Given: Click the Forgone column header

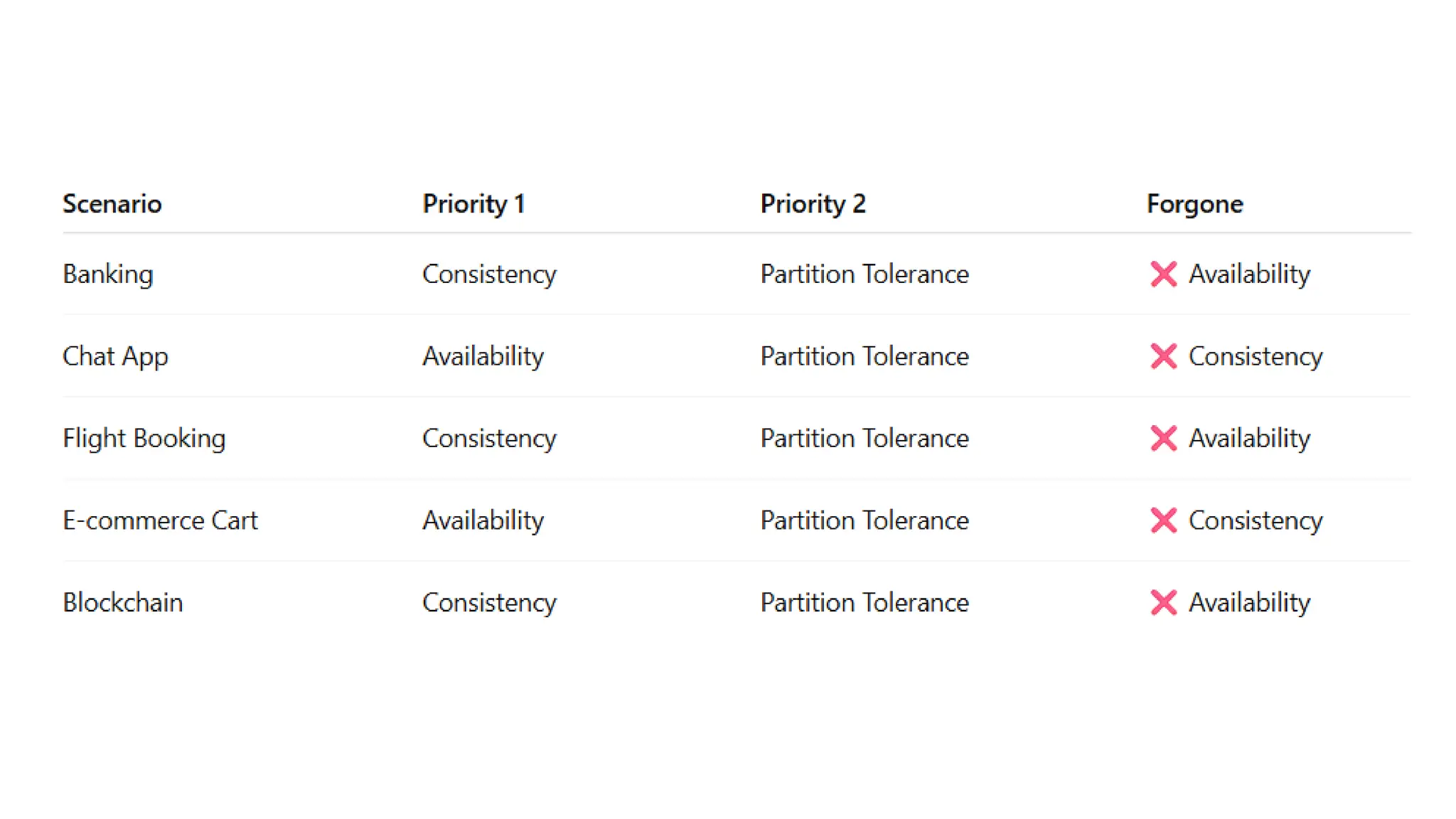Looking at the screenshot, I should (1194, 204).
